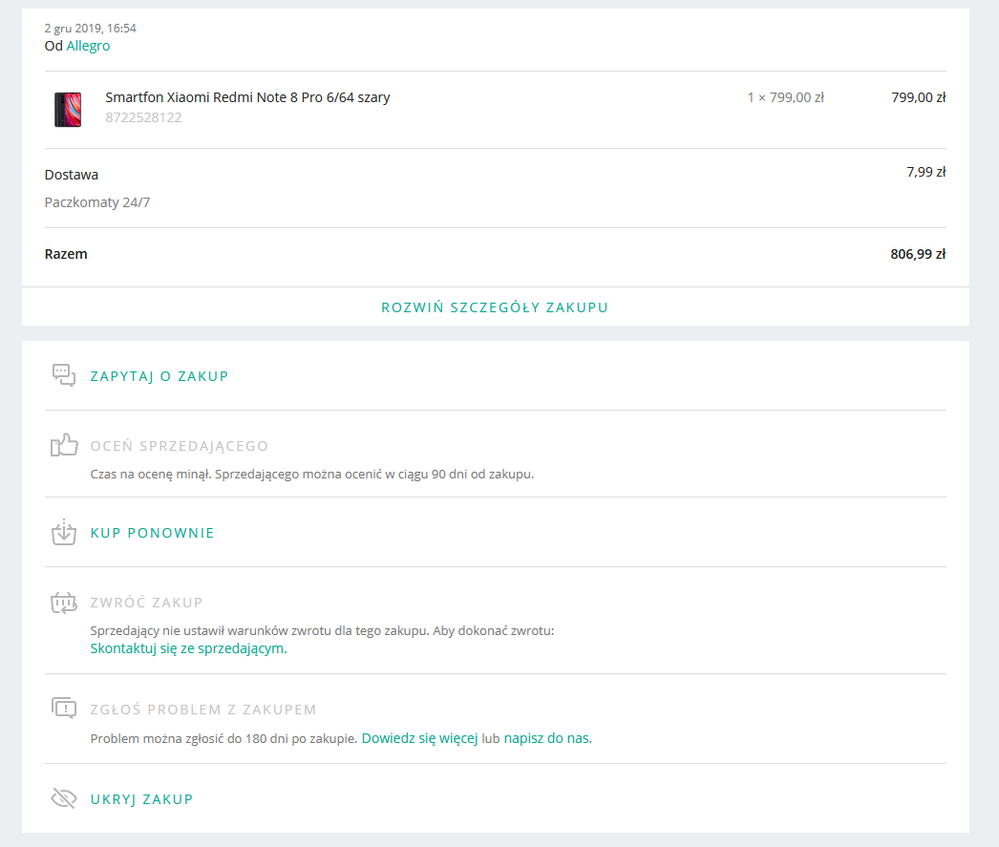999x847 pixels.
Task: Click the Sprzedający nie ustawił warunków zwrotu text
Action: (x=322, y=631)
